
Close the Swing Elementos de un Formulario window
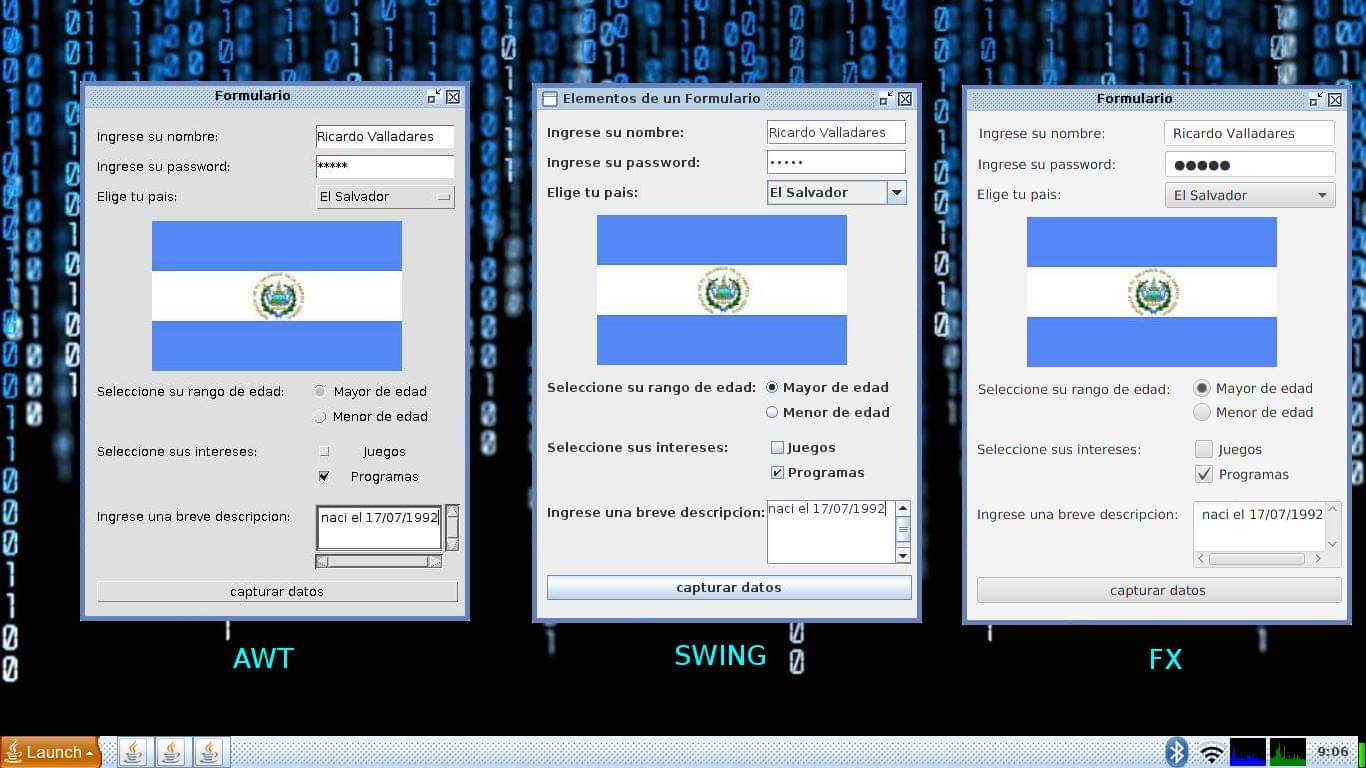coord(905,99)
